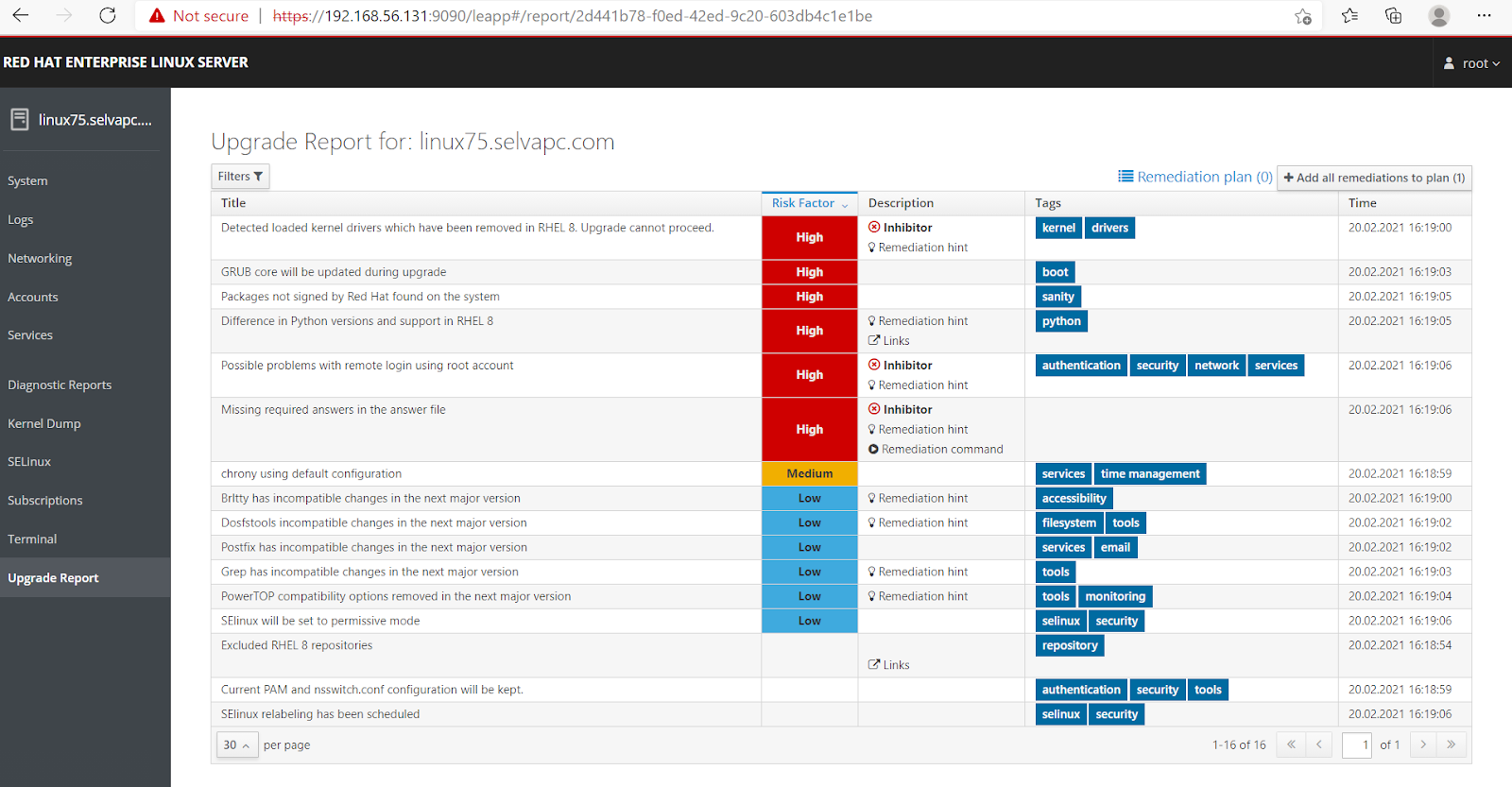Viewport: 1512px width, 787px height.
Task: Click High risk cell for GRUB row
Action: click(810, 272)
